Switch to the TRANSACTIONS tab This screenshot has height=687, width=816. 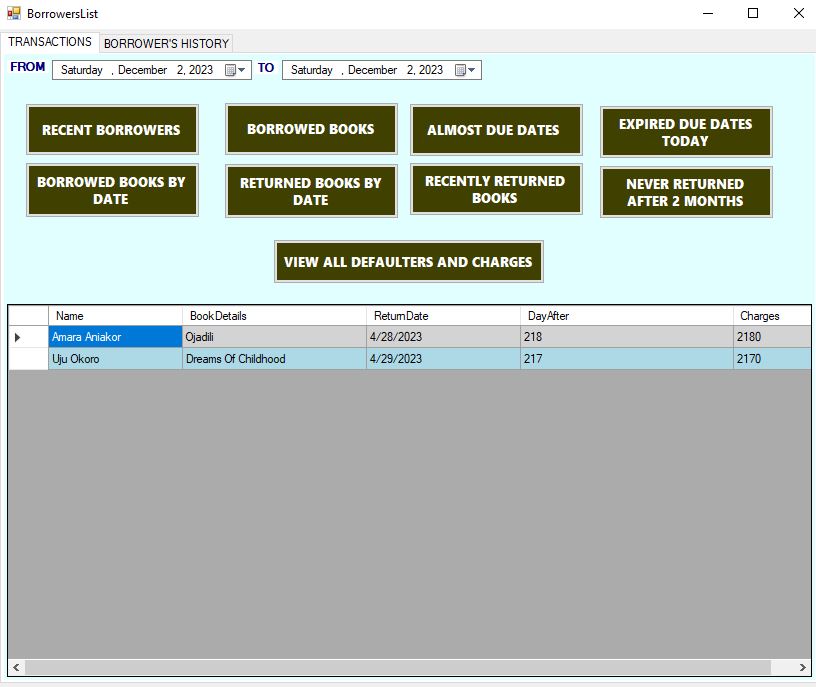tap(49, 42)
